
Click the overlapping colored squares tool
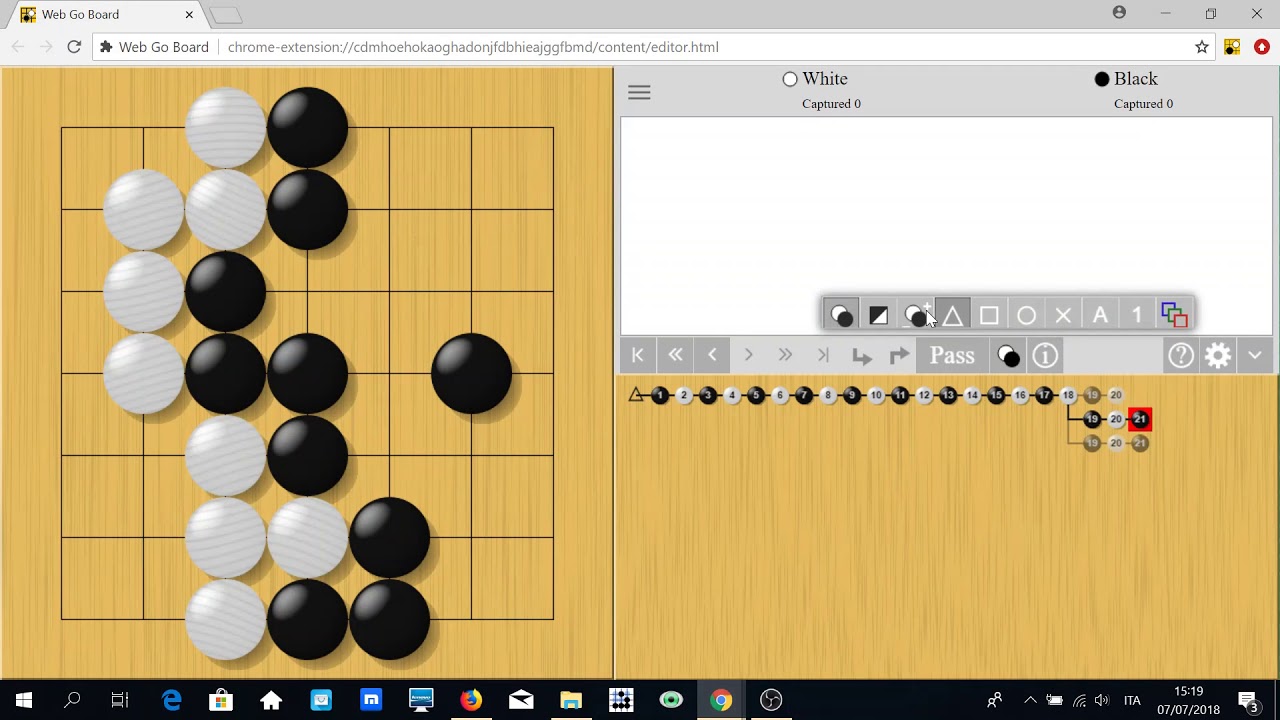(1174, 315)
